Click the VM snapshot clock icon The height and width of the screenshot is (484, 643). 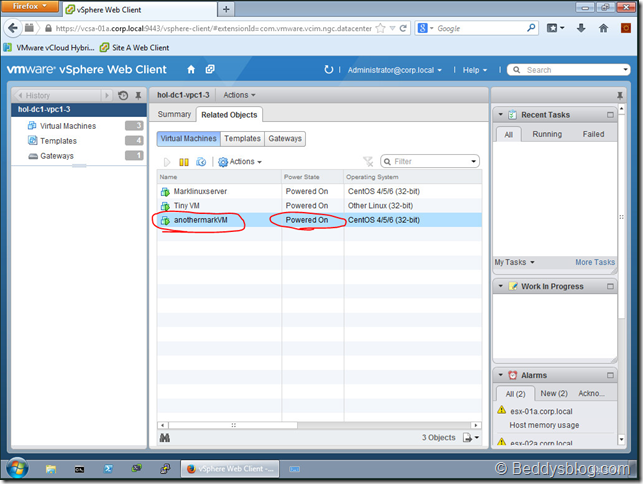click(201, 162)
